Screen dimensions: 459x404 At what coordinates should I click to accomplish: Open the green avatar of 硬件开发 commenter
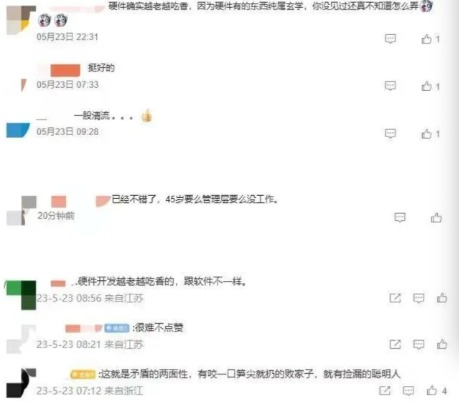[x=21, y=295]
